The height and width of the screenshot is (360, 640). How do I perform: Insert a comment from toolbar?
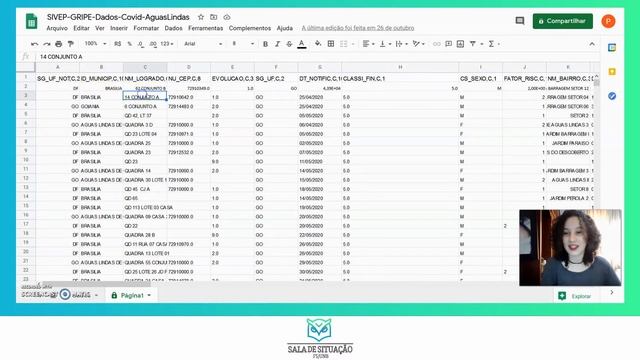pos(449,44)
